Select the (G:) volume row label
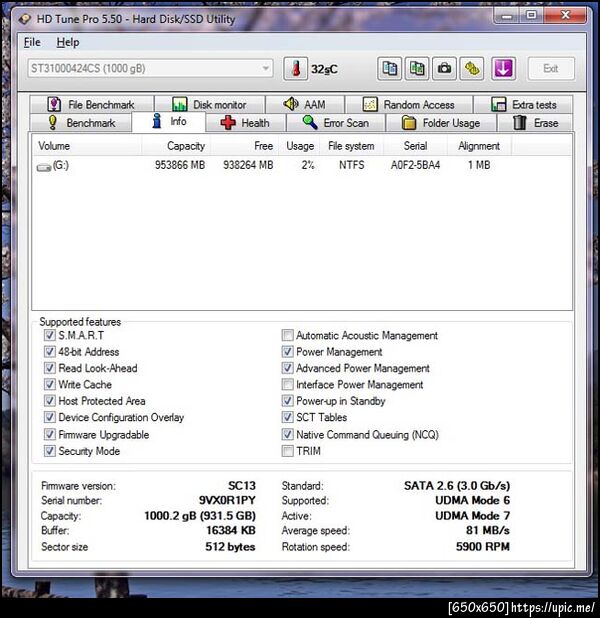600x618 pixels. [x=61, y=165]
